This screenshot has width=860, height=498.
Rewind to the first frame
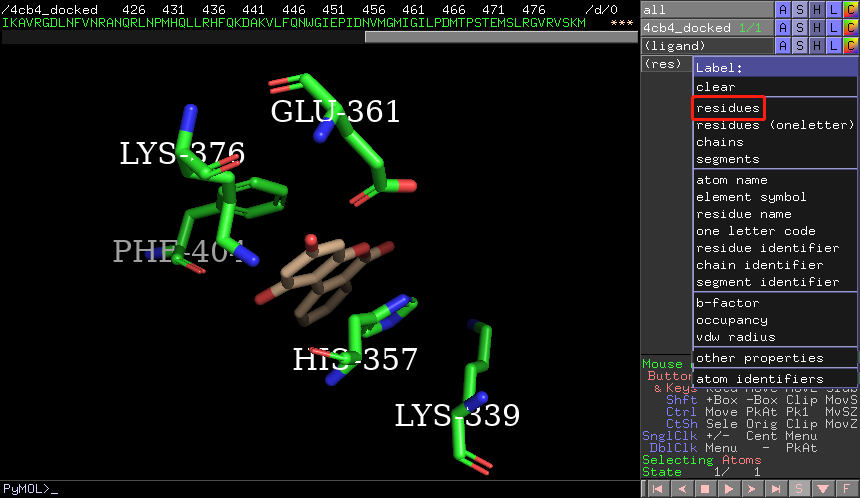tap(656, 489)
